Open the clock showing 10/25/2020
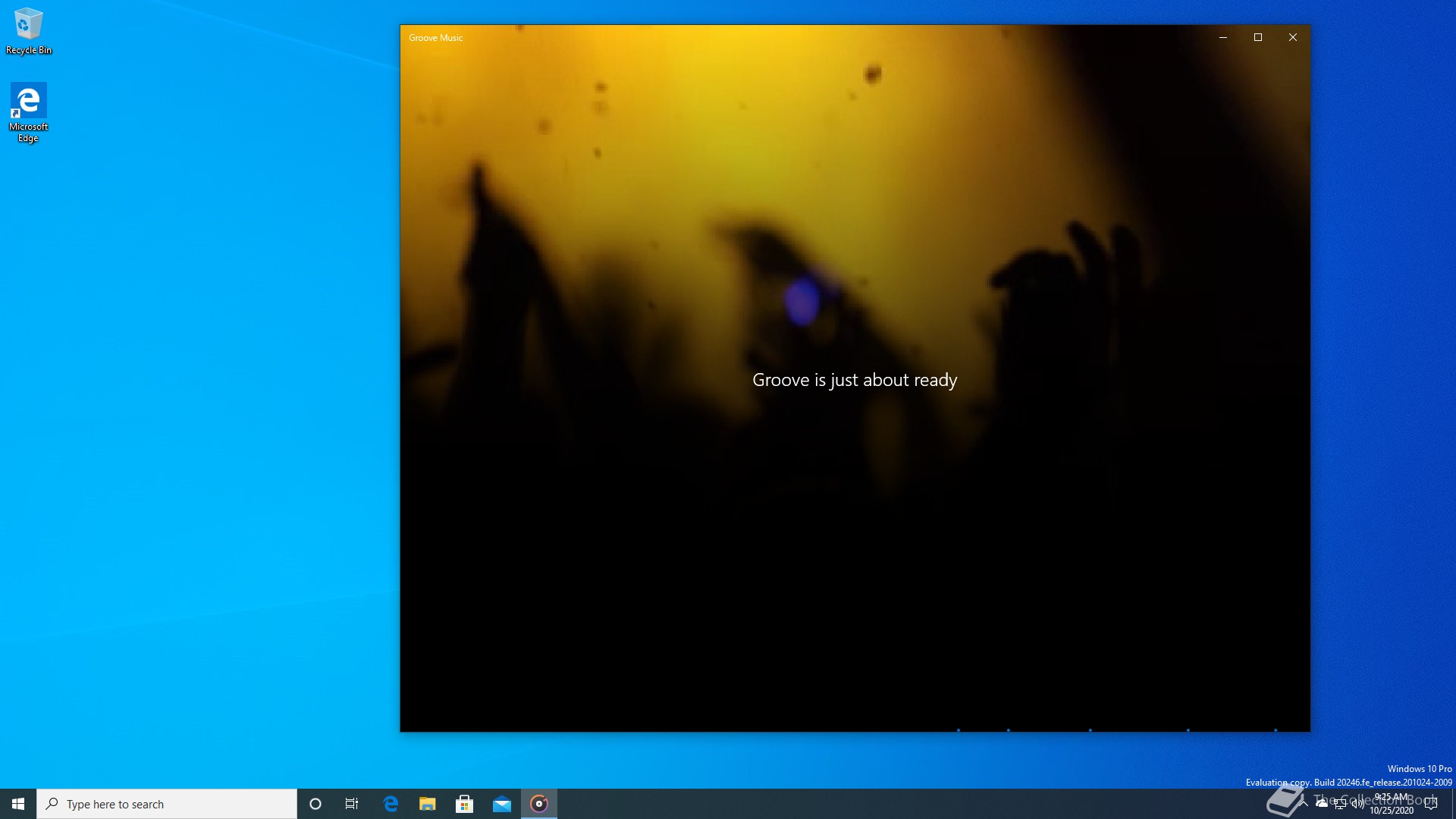The image size is (1456, 819). coord(1392,804)
